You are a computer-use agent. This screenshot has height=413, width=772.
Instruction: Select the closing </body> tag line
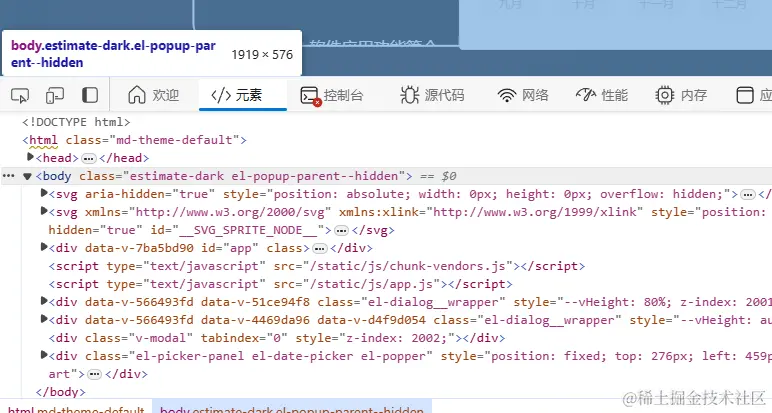61,392
